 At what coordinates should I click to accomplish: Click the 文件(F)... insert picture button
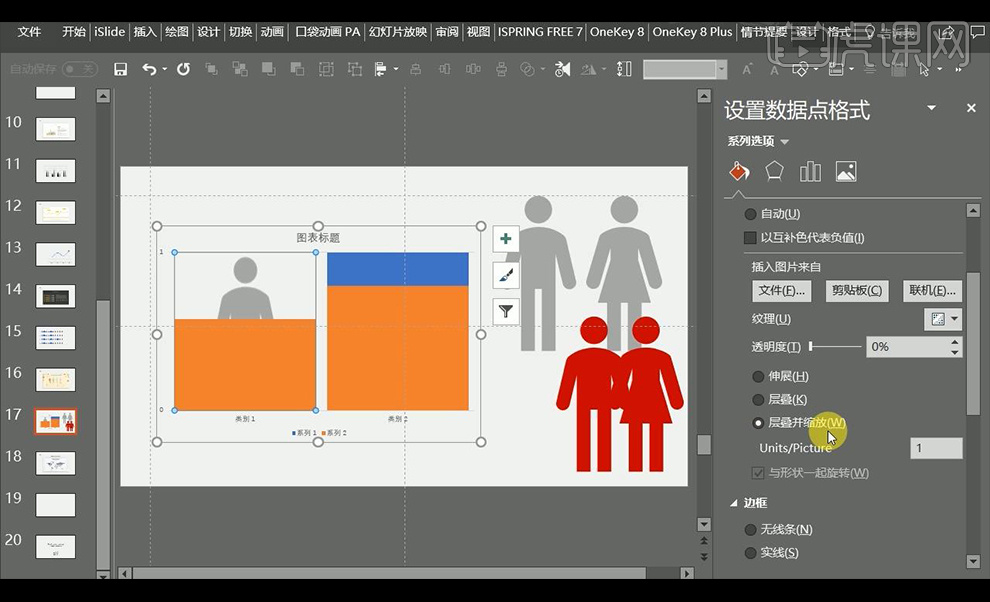point(782,290)
